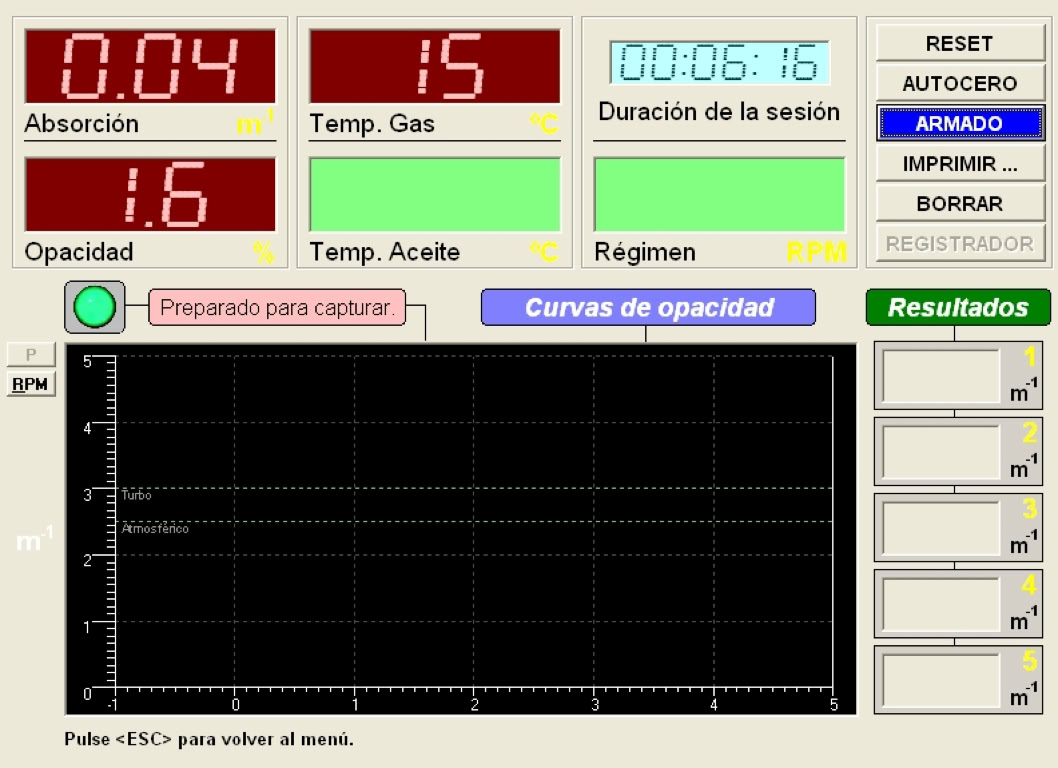Open the Resultados panel header

click(957, 307)
